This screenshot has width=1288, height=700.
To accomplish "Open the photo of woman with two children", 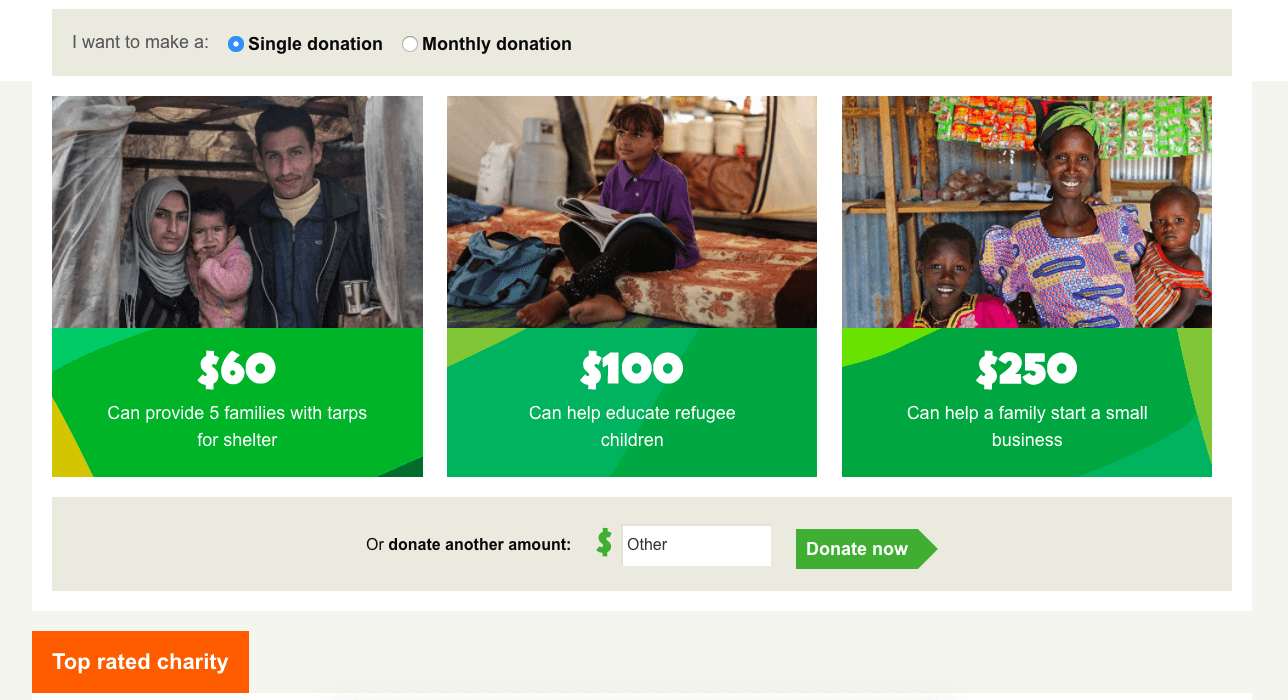I will click(1027, 212).
